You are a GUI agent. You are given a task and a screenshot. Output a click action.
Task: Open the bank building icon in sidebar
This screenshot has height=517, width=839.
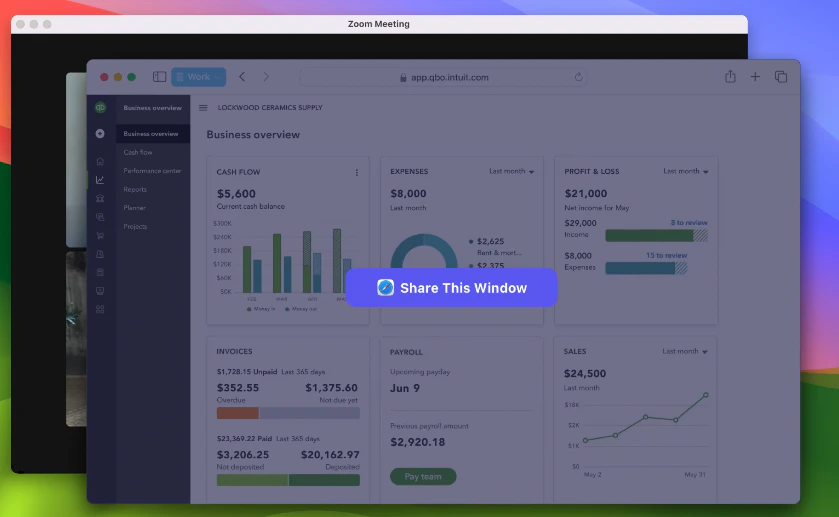point(100,198)
